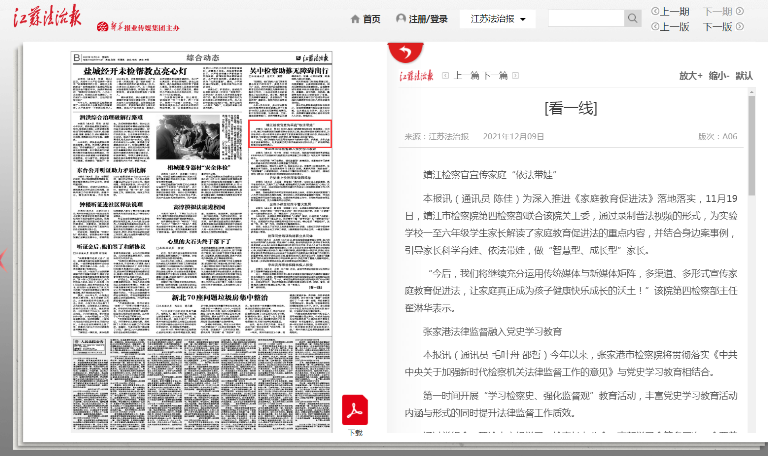This screenshot has width=768, height=456.
Task: Click the home icon beside 首页
Action: pos(355,19)
